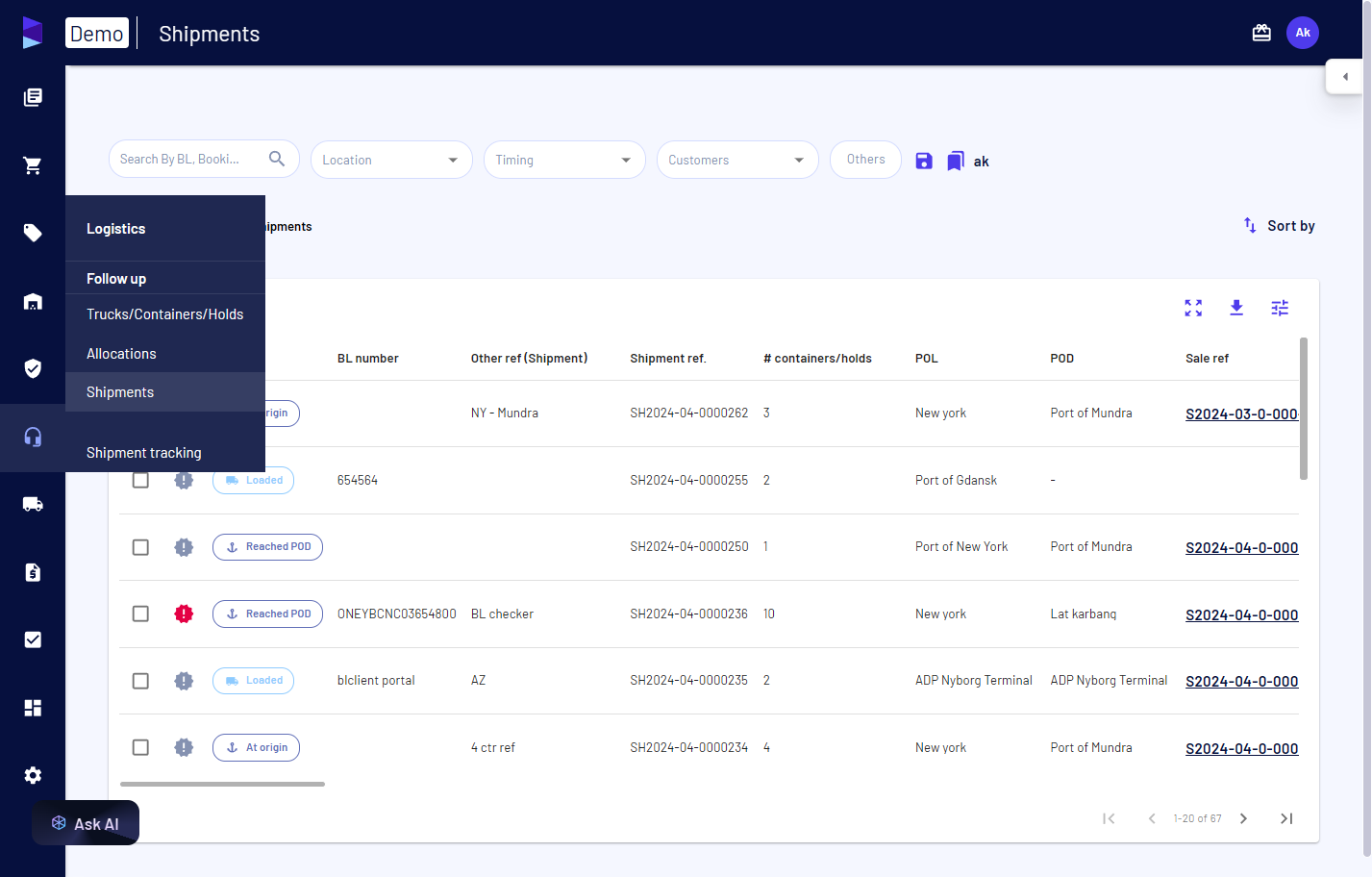
Task: Check the row for shipment SH2024-04-0000234
Action: pos(140,747)
